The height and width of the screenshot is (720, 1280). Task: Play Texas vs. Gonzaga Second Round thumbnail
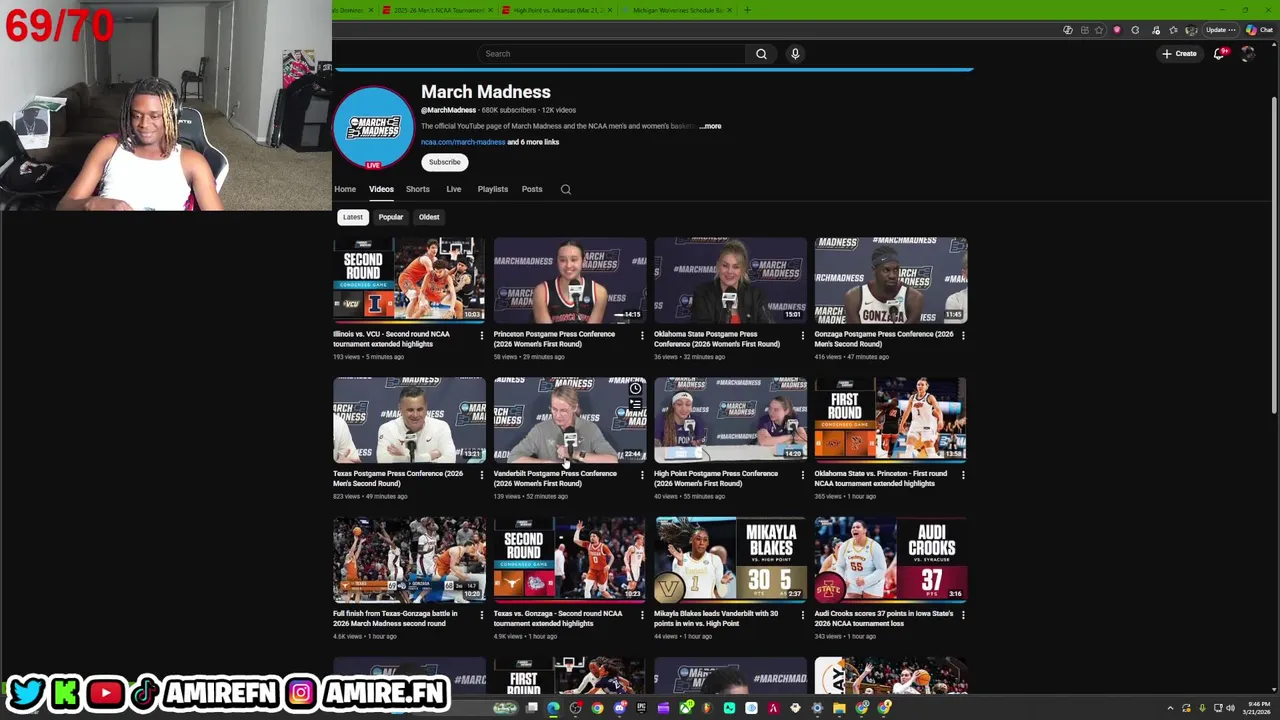tap(570, 560)
